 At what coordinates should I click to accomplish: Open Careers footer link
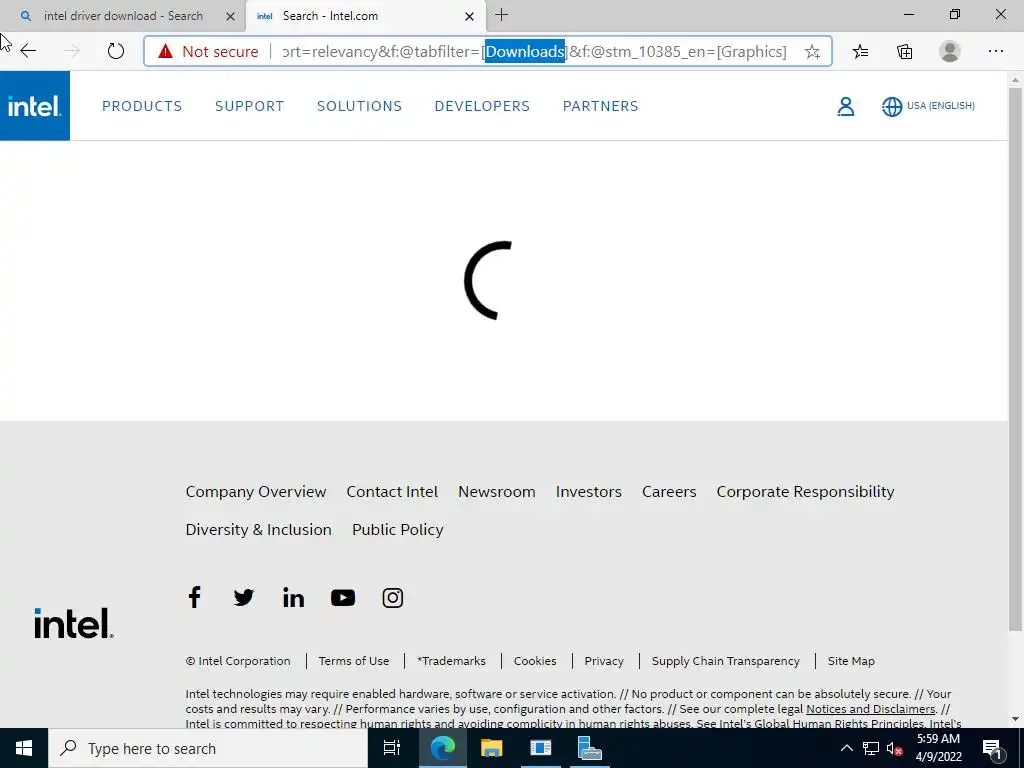pos(669,492)
